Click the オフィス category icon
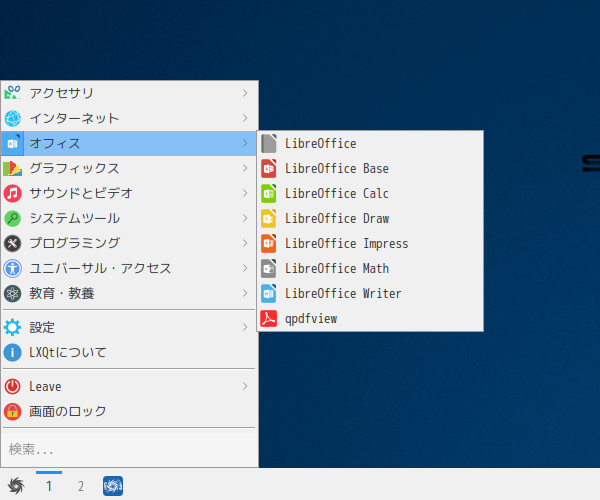Screen dimensions: 600x500 coord(12,143)
